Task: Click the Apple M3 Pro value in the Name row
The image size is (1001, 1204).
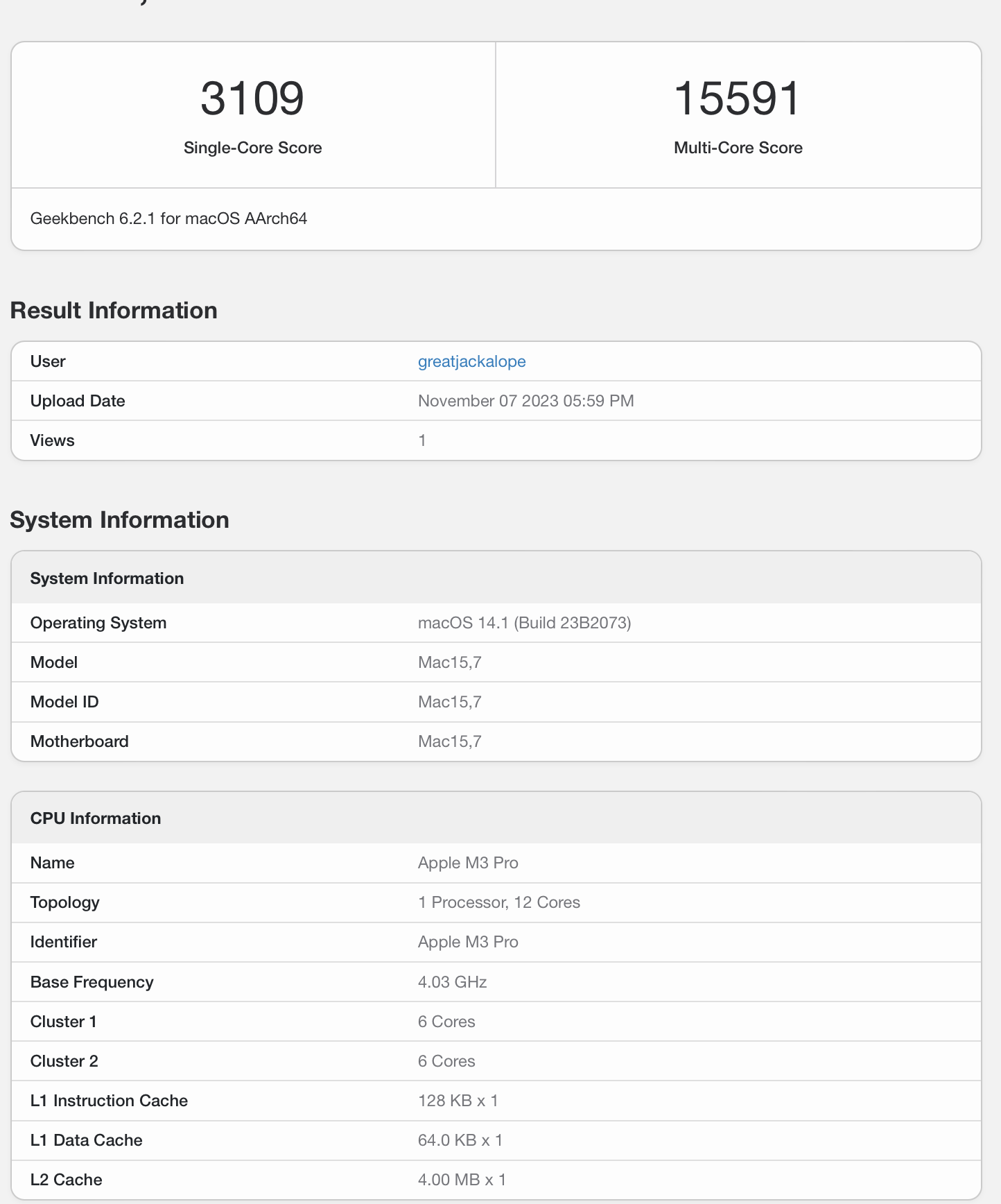Action: (468, 863)
